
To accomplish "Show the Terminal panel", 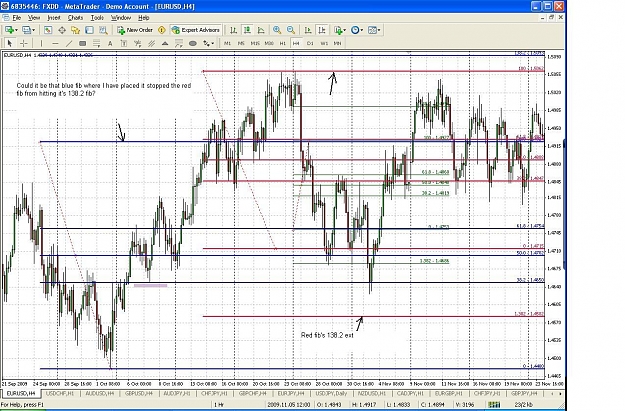I will tap(89, 30).
